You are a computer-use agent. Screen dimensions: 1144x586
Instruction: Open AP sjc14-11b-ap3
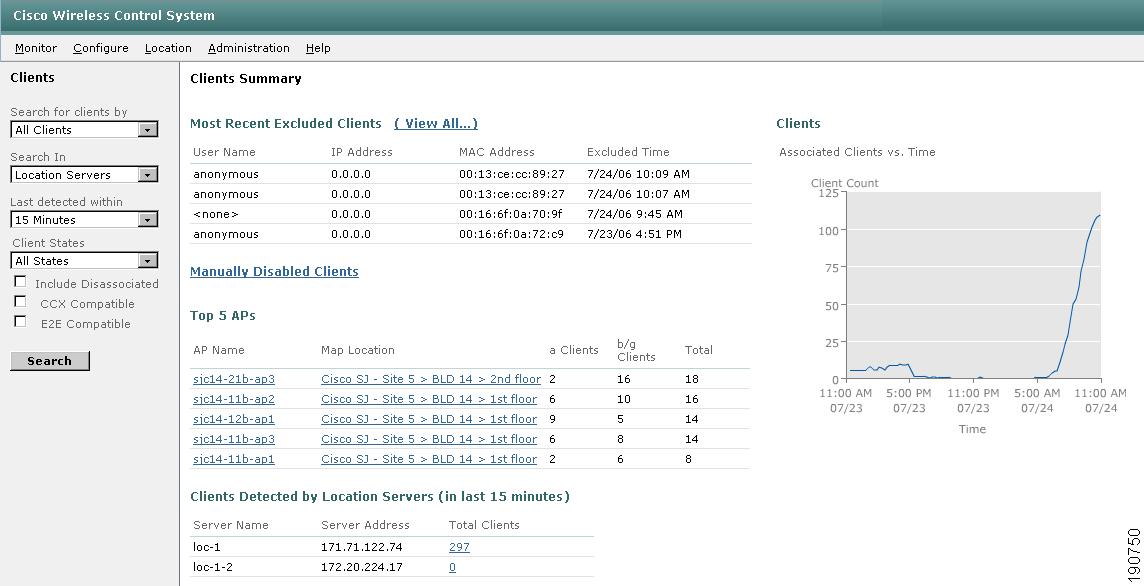pos(234,439)
